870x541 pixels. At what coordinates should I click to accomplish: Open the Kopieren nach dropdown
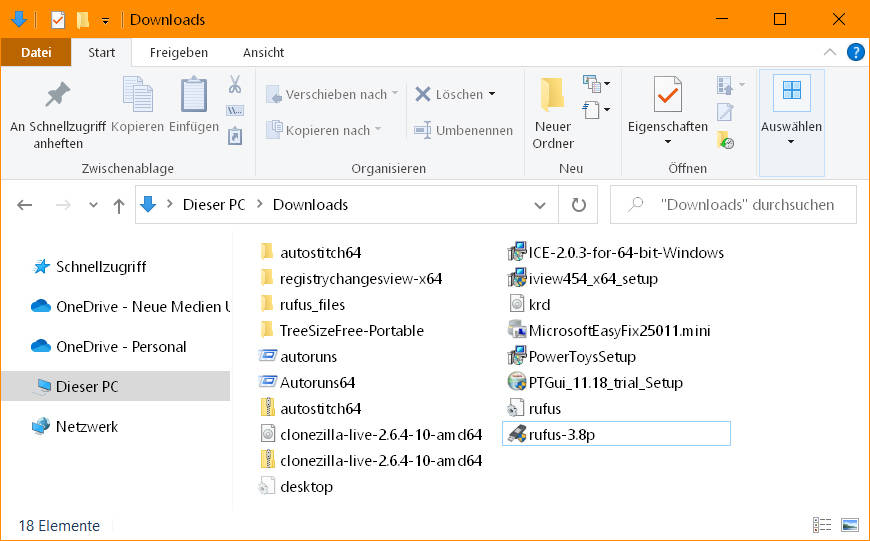(x=378, y=129)
